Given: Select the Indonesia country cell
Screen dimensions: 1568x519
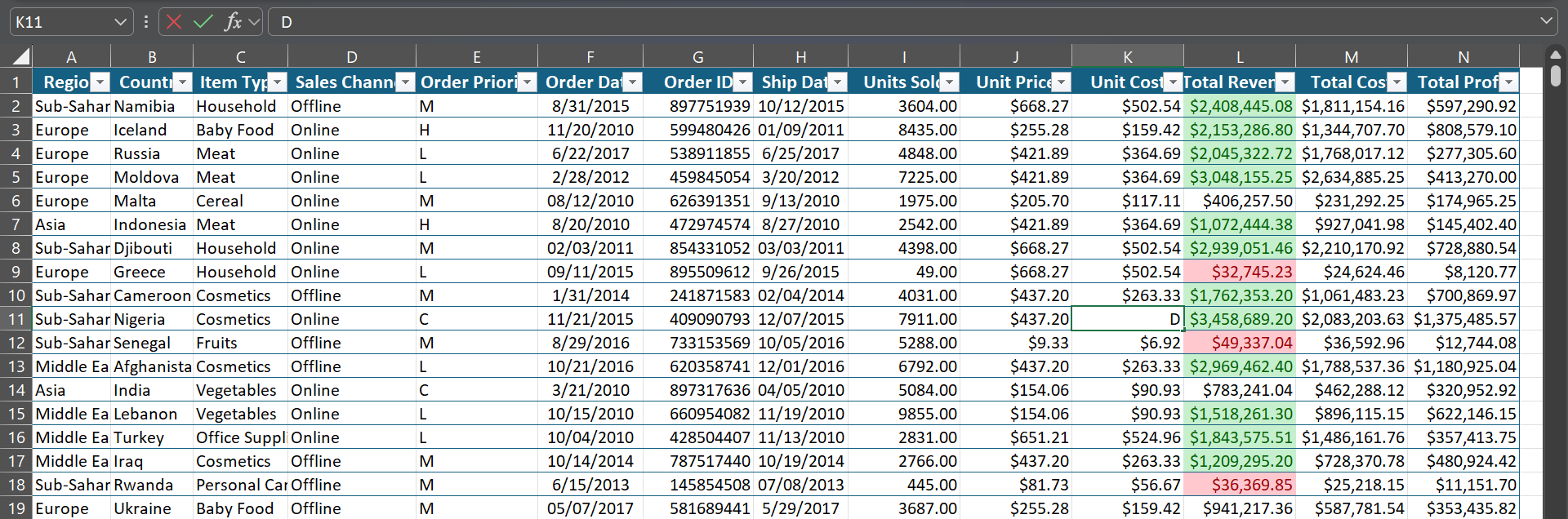Looking at the screenshot, I should [x=152, y=224].
